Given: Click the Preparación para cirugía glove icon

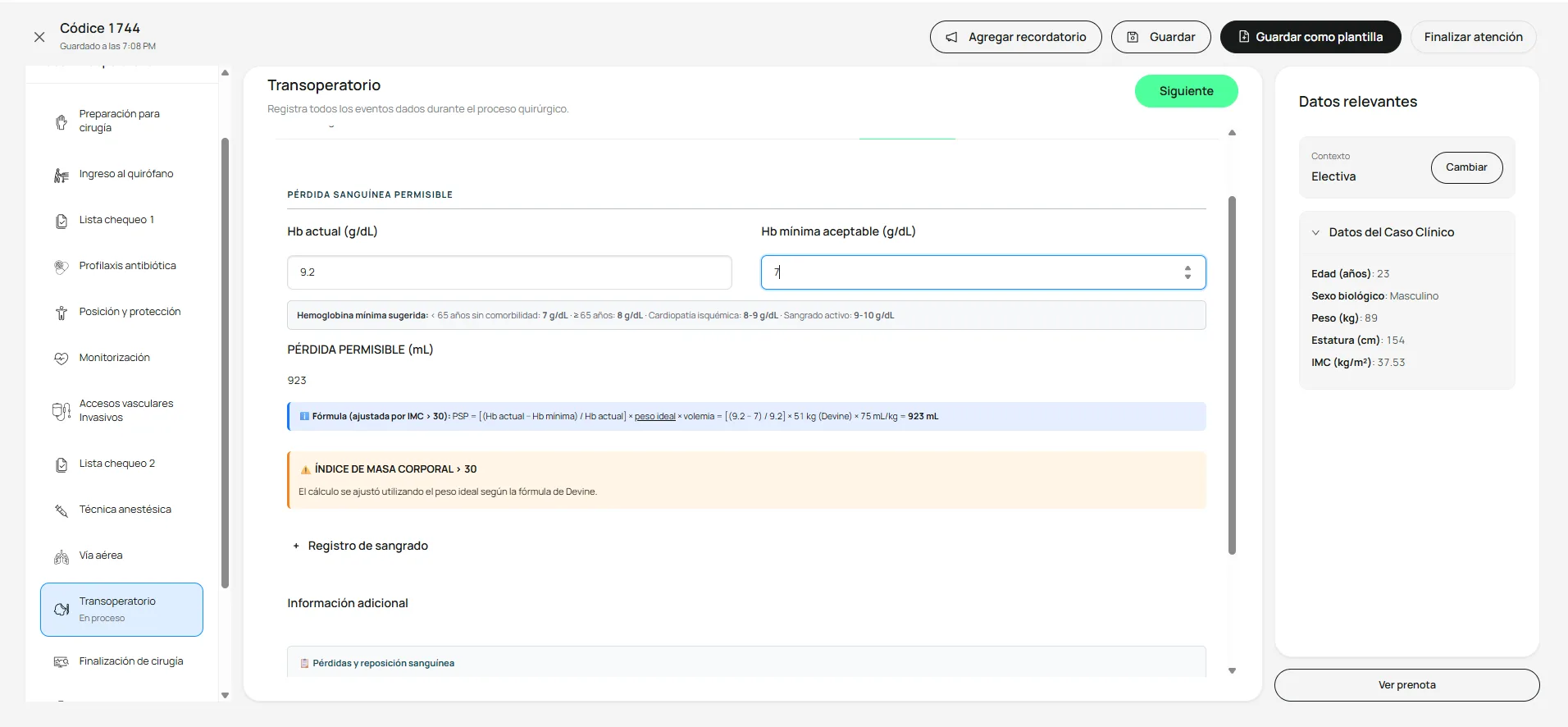Looking at the screenshot, I should pos(62,122).
